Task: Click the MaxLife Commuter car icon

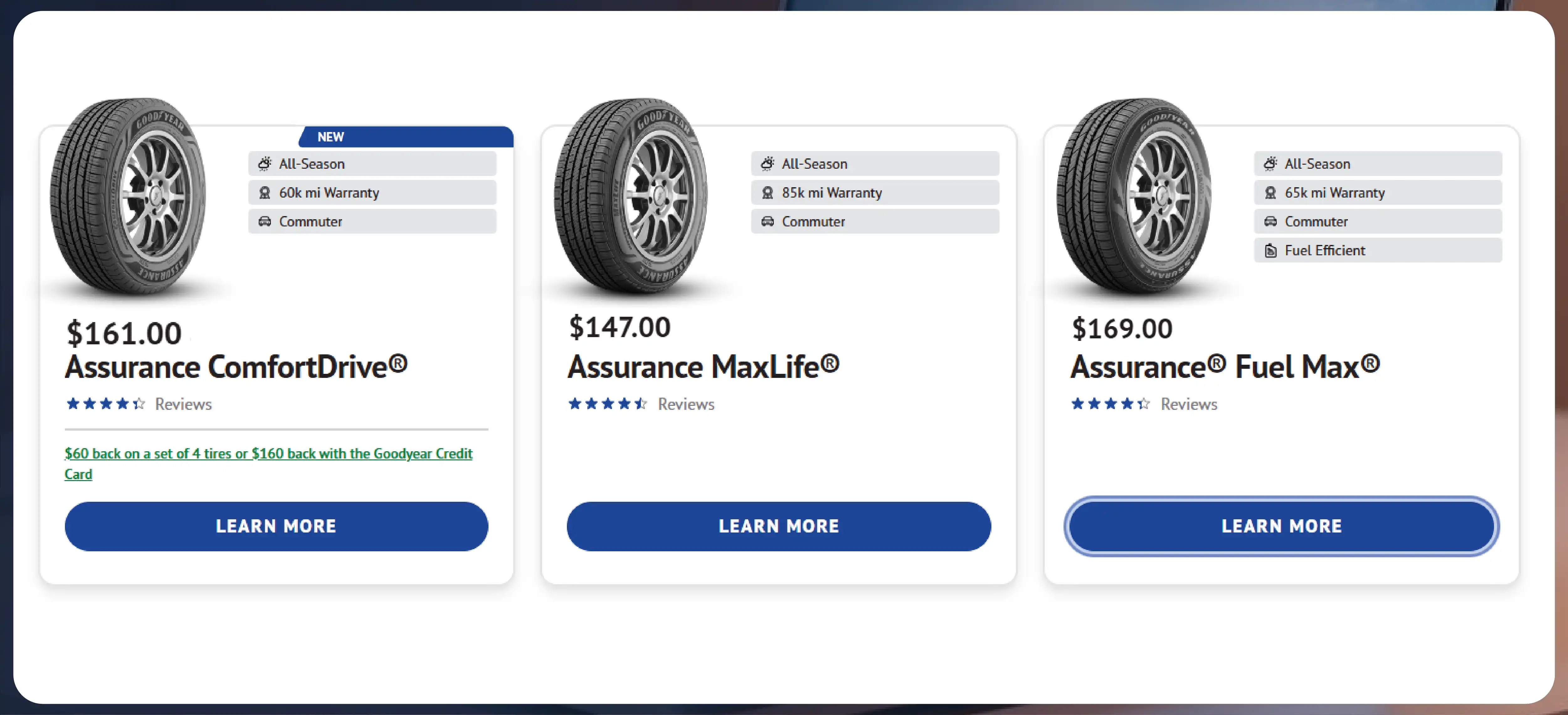Action: 767,222
